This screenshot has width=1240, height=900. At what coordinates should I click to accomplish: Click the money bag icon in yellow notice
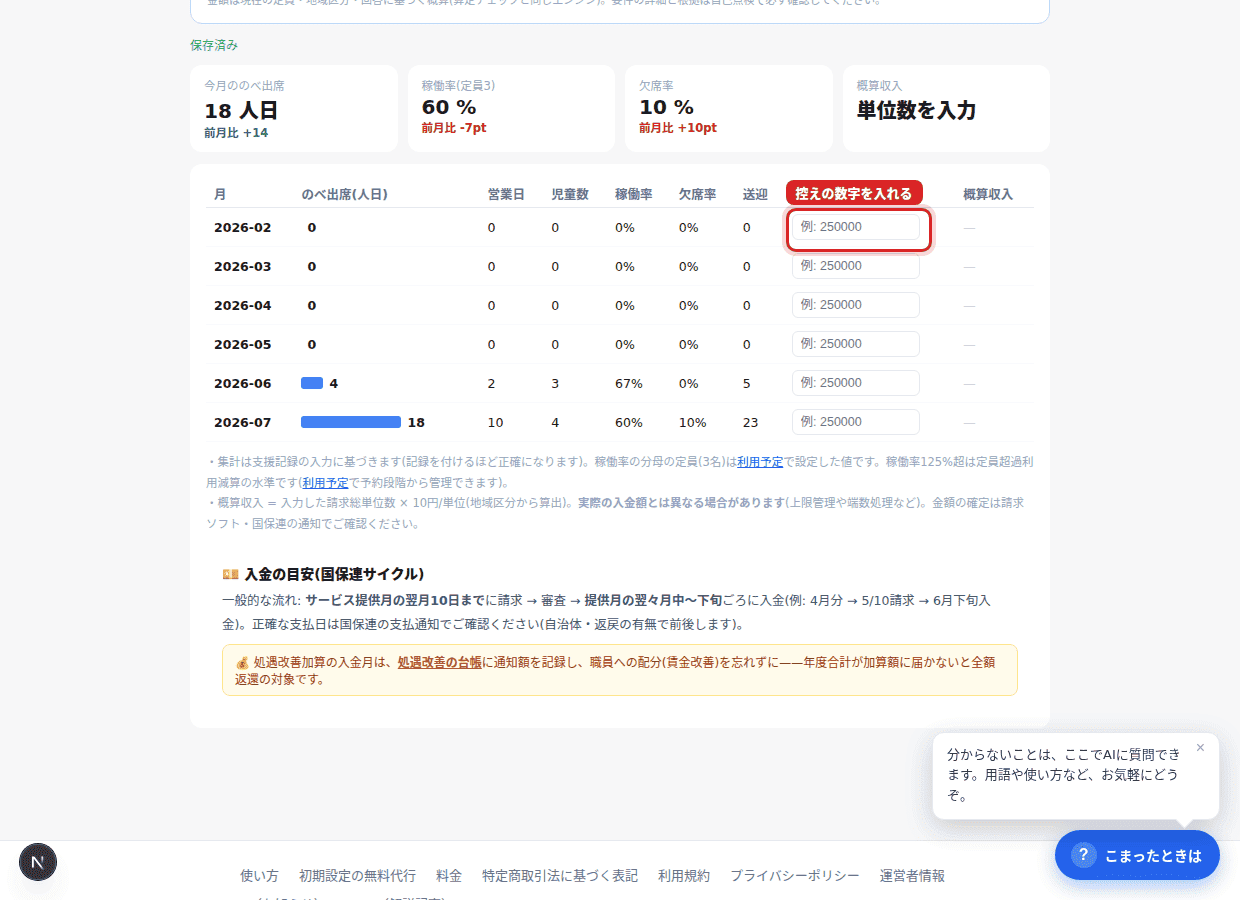[x=242, y=662]
